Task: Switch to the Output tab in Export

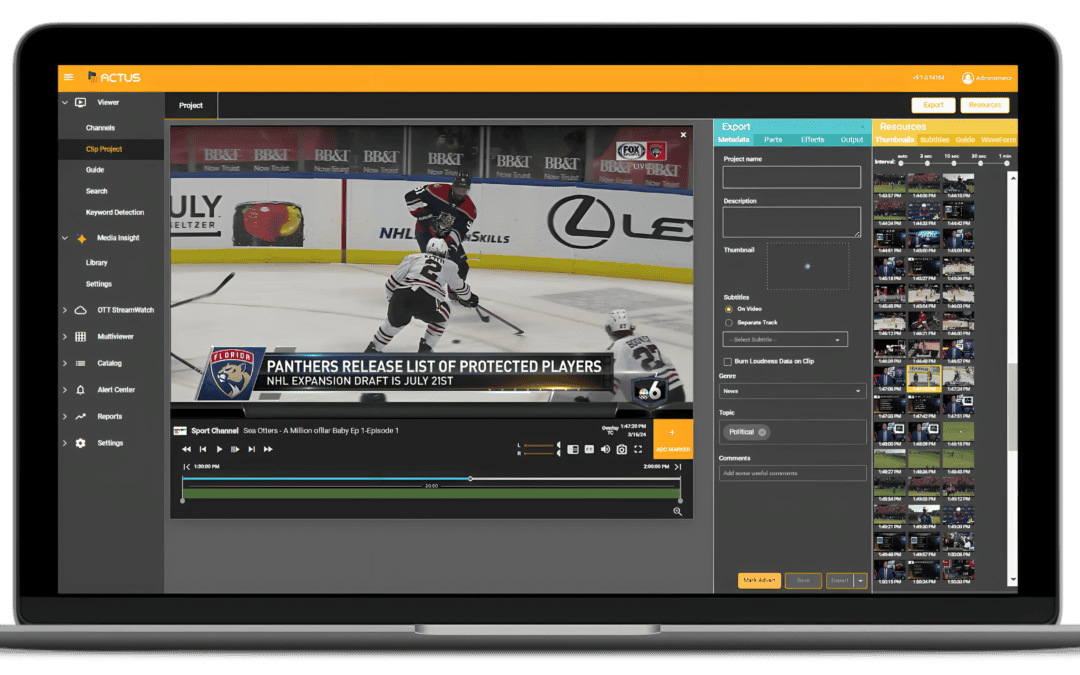Action: coord(851,140)
